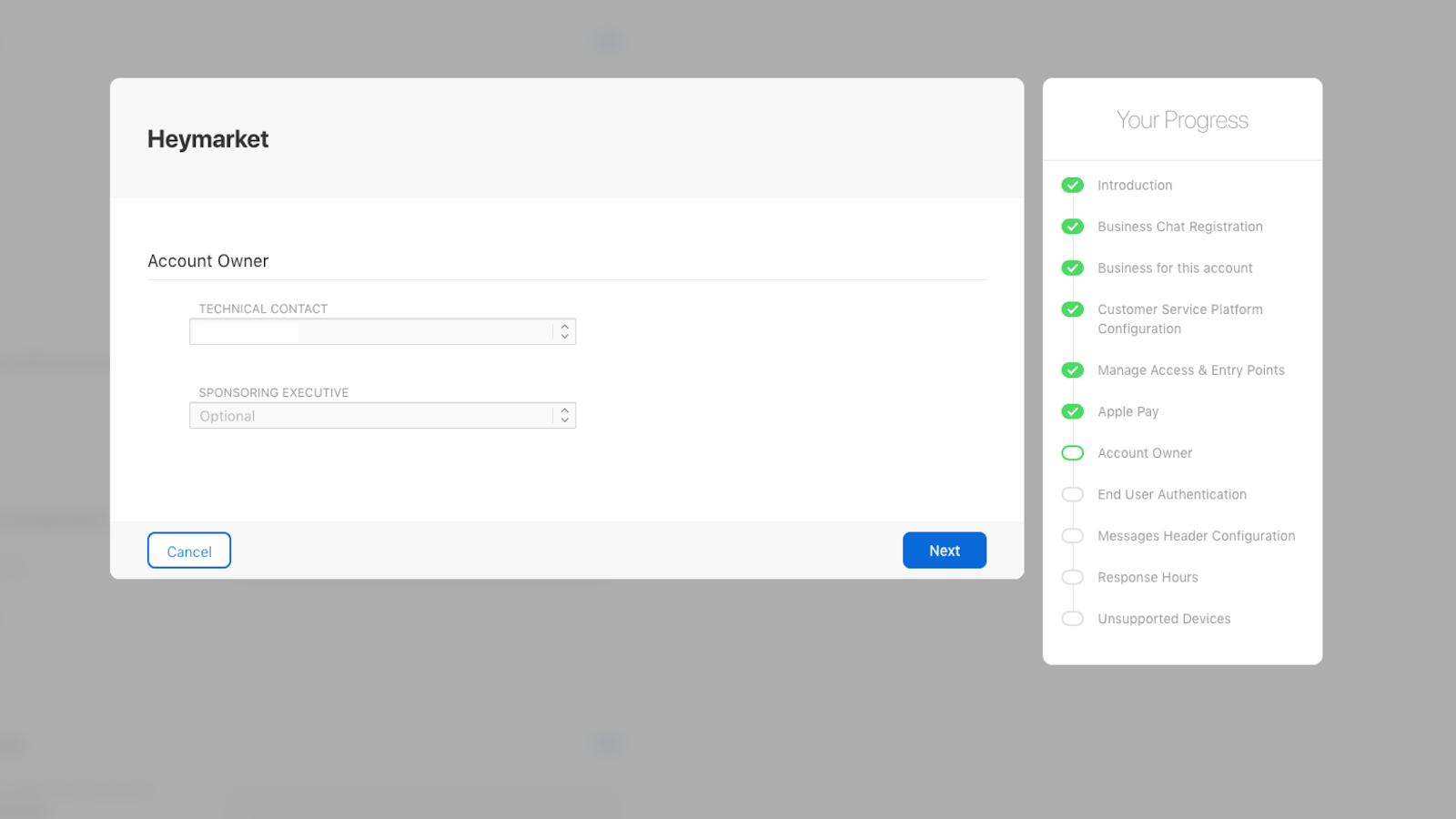
Task: Open the Response Hours step
Action: [x=1148, y=577]
